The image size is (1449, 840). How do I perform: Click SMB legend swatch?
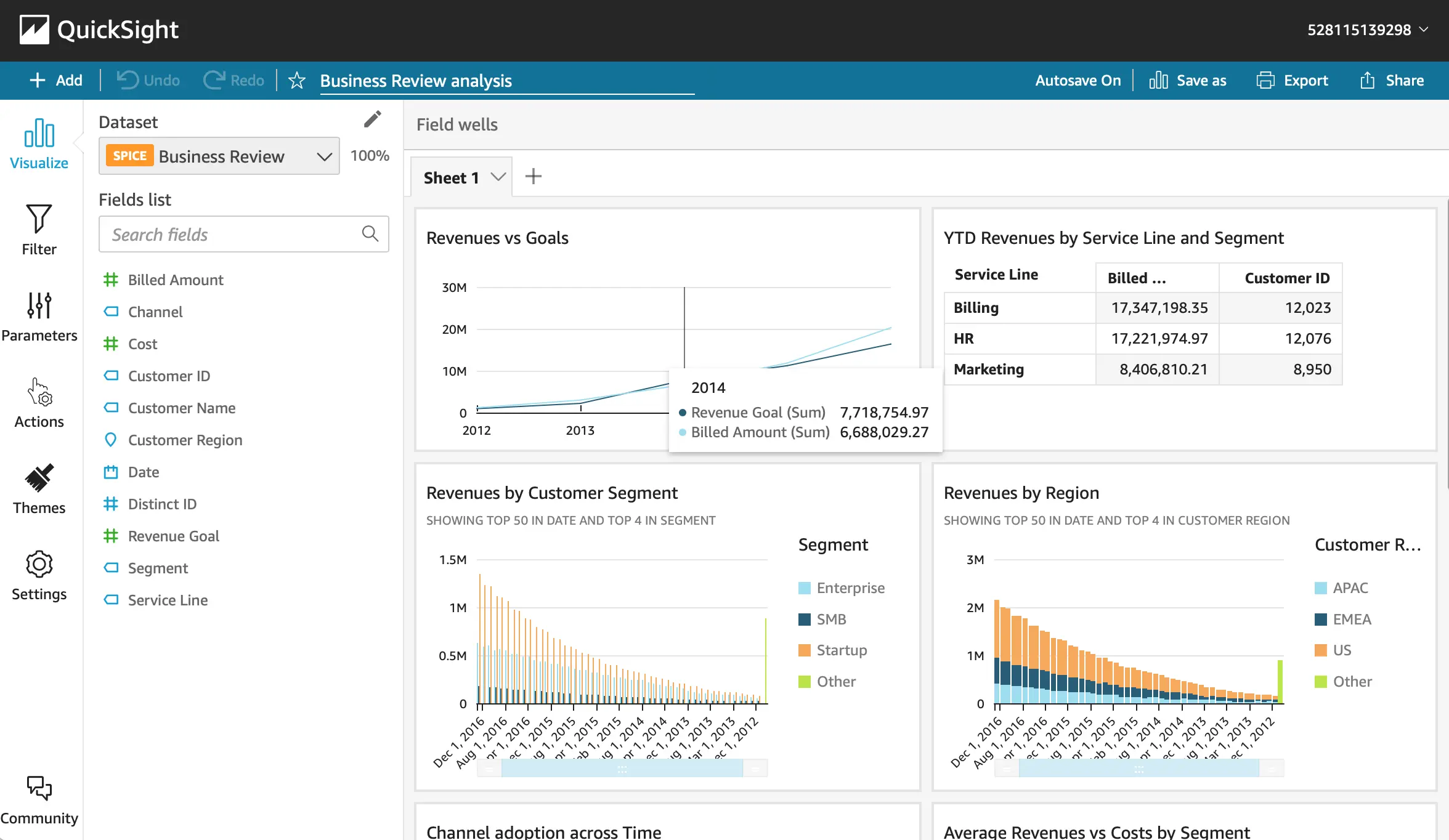804,619
